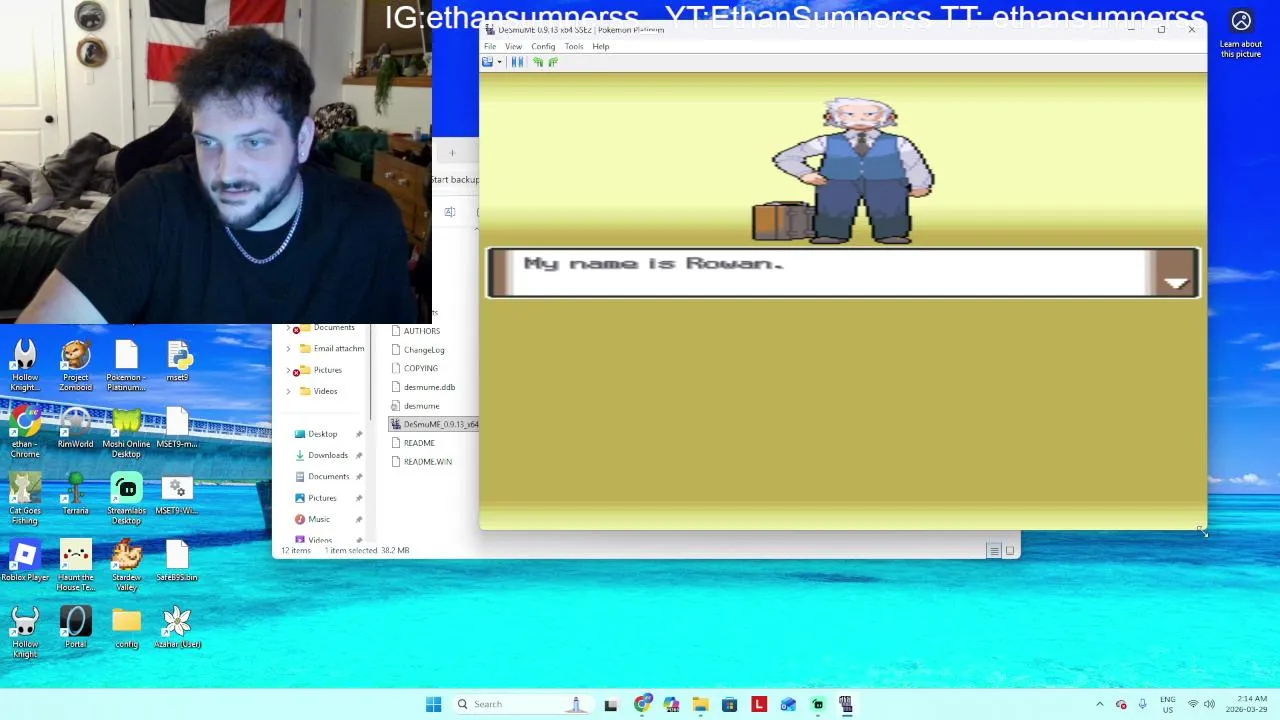Open ethan - Chrome desktop shortcut
Viewport: 1280px width, 720px height.
25,432
